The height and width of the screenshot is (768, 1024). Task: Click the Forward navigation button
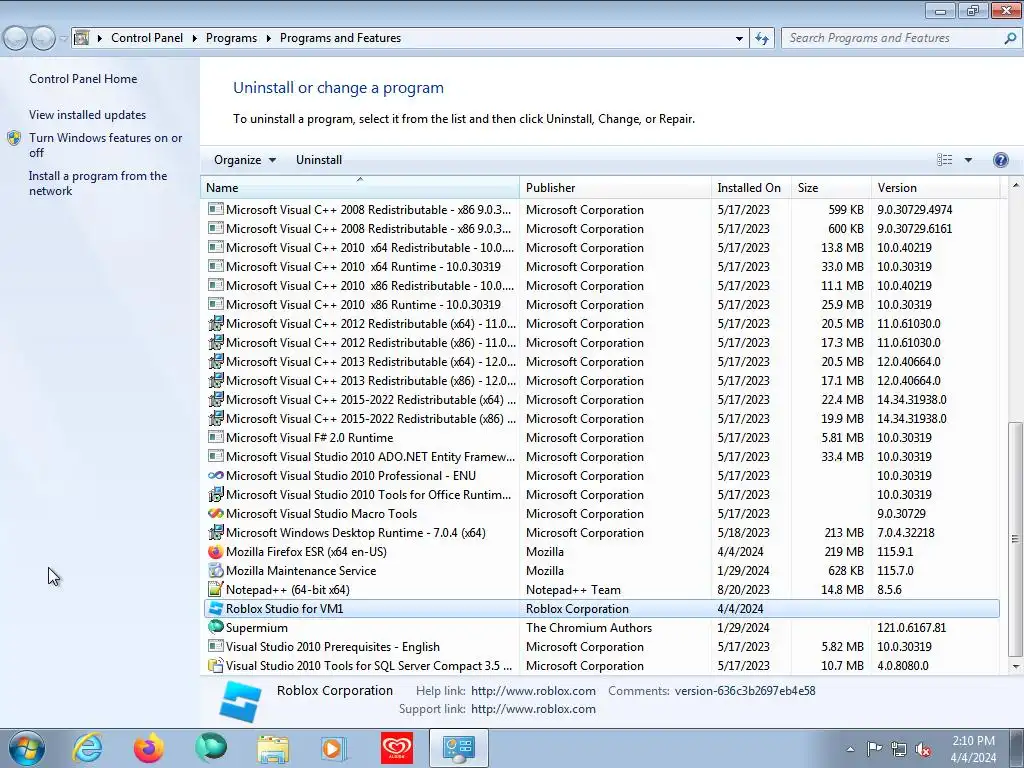pos(43,39)
